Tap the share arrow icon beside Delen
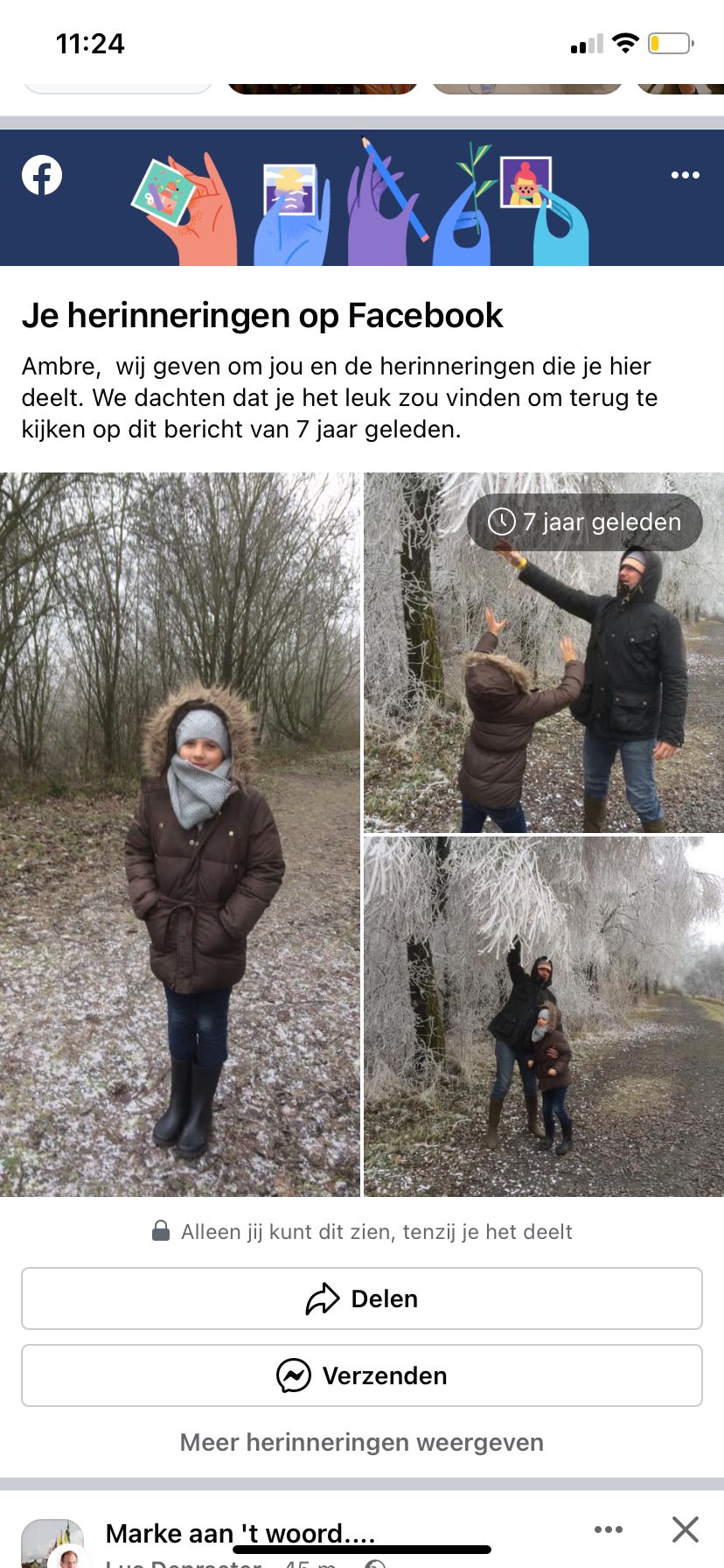 tap(323, 1298)
